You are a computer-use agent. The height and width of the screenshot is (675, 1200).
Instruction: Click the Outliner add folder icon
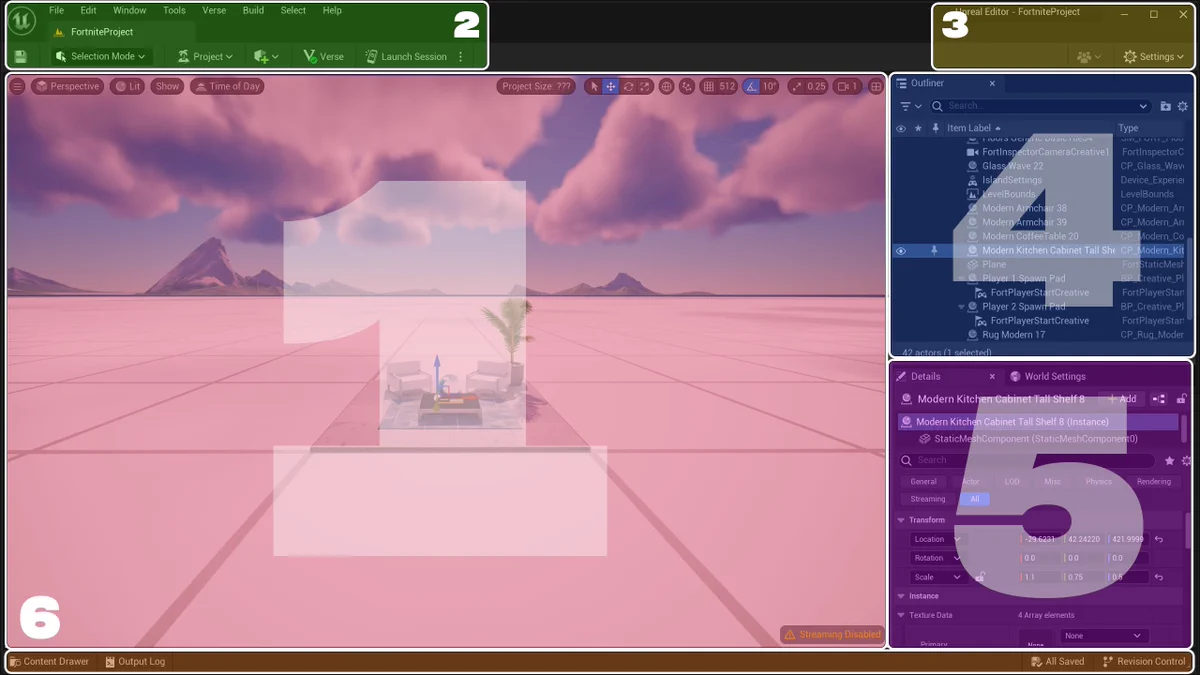coord(1165,106)
